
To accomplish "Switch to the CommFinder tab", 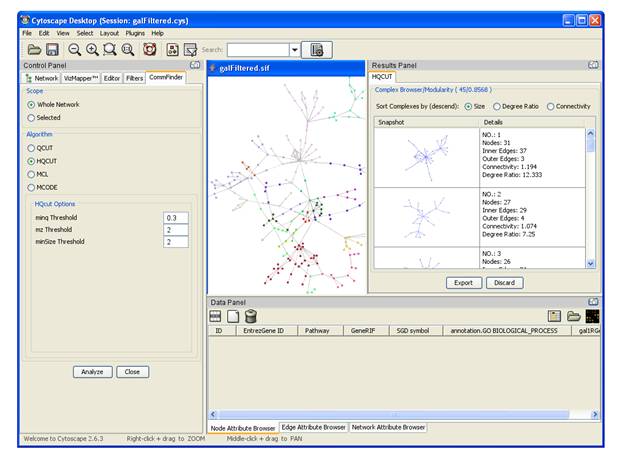I will 166,77.
